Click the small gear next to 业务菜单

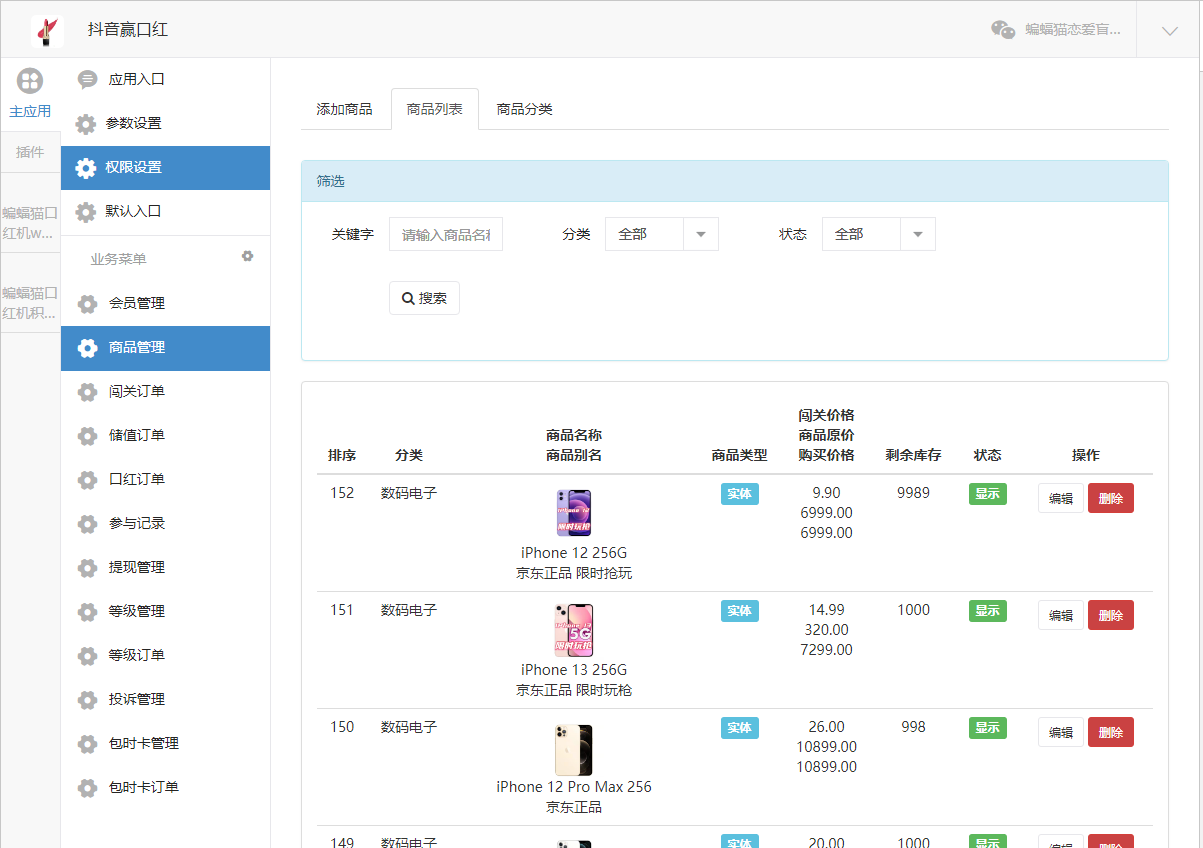tap(248, 256)
